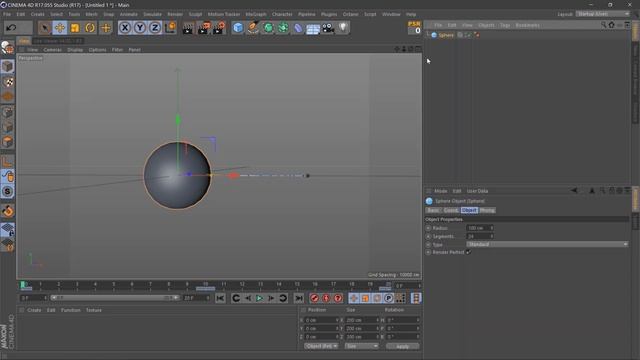The image size is (640, 360).
Task: Toggle the coordinate system icon
Action: click(x=170, y=28)
